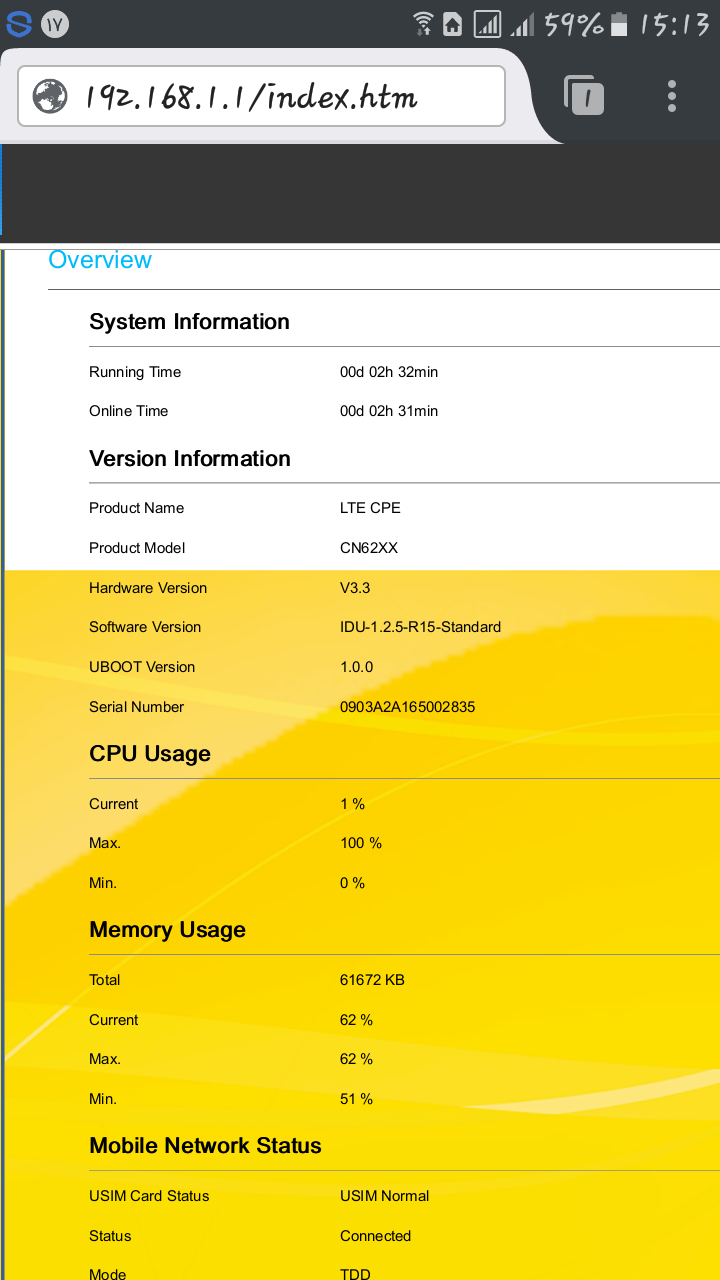Image resolution: width=720 pixels, height=1280 pixels.
Task: Click the memory min value 51 %
Action: click(356, 1099)
